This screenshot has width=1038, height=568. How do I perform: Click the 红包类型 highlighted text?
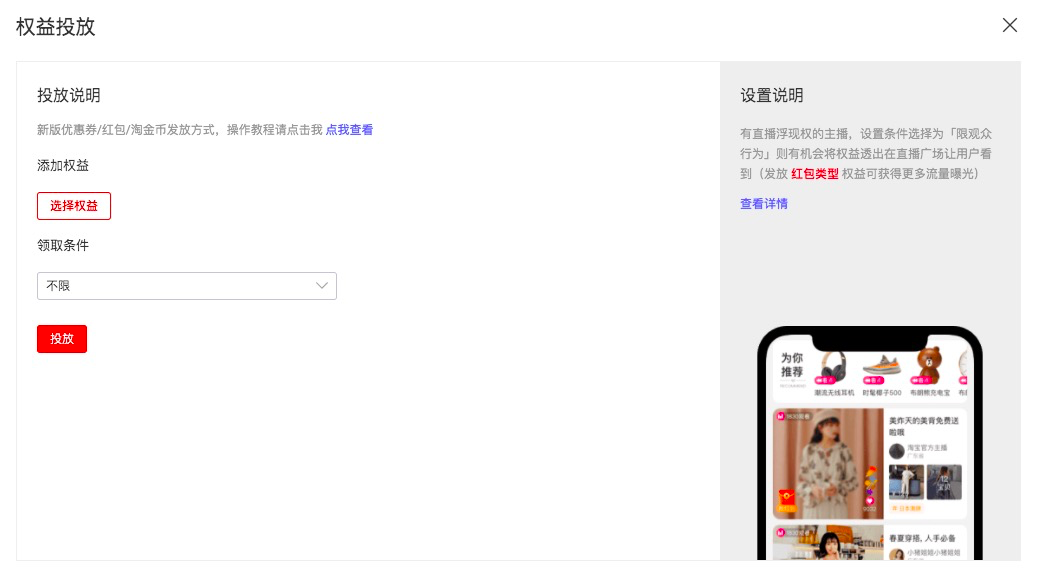[815, 174]
